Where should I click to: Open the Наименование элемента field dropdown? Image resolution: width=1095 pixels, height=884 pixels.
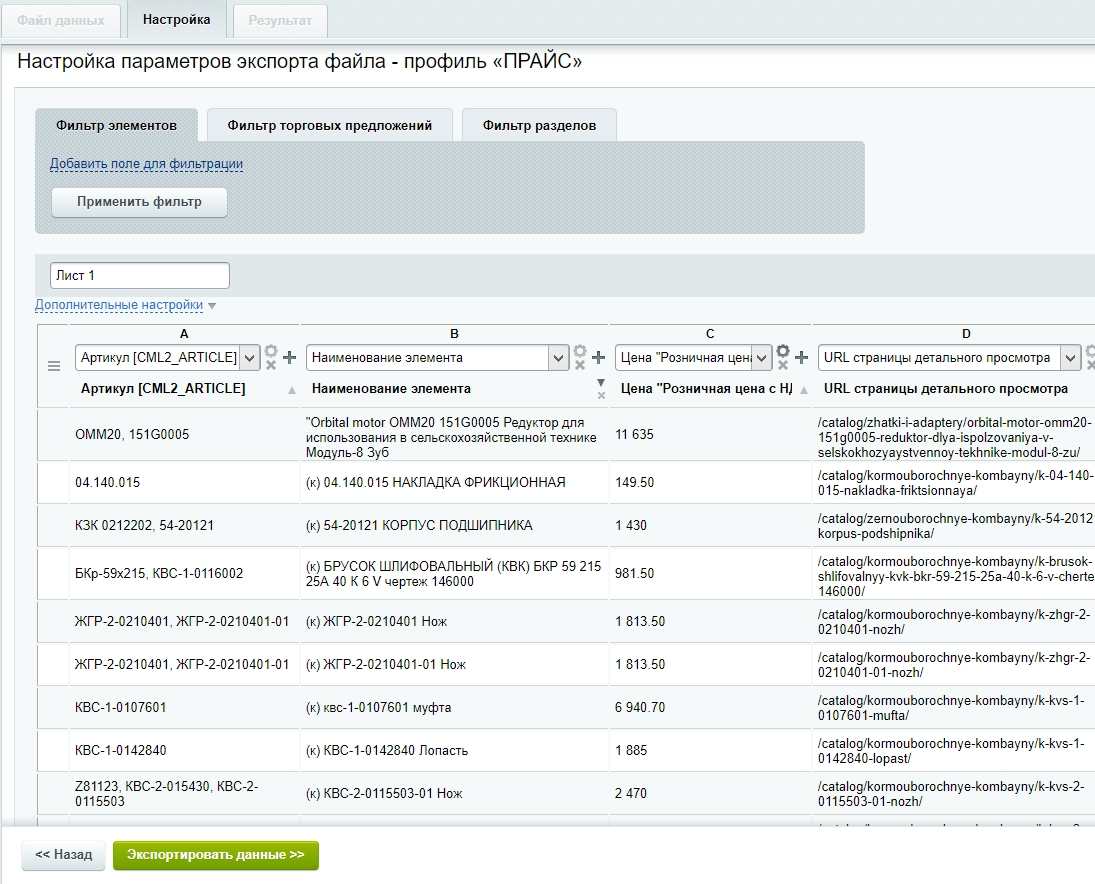pyautogui.click(x=437, y=358)
